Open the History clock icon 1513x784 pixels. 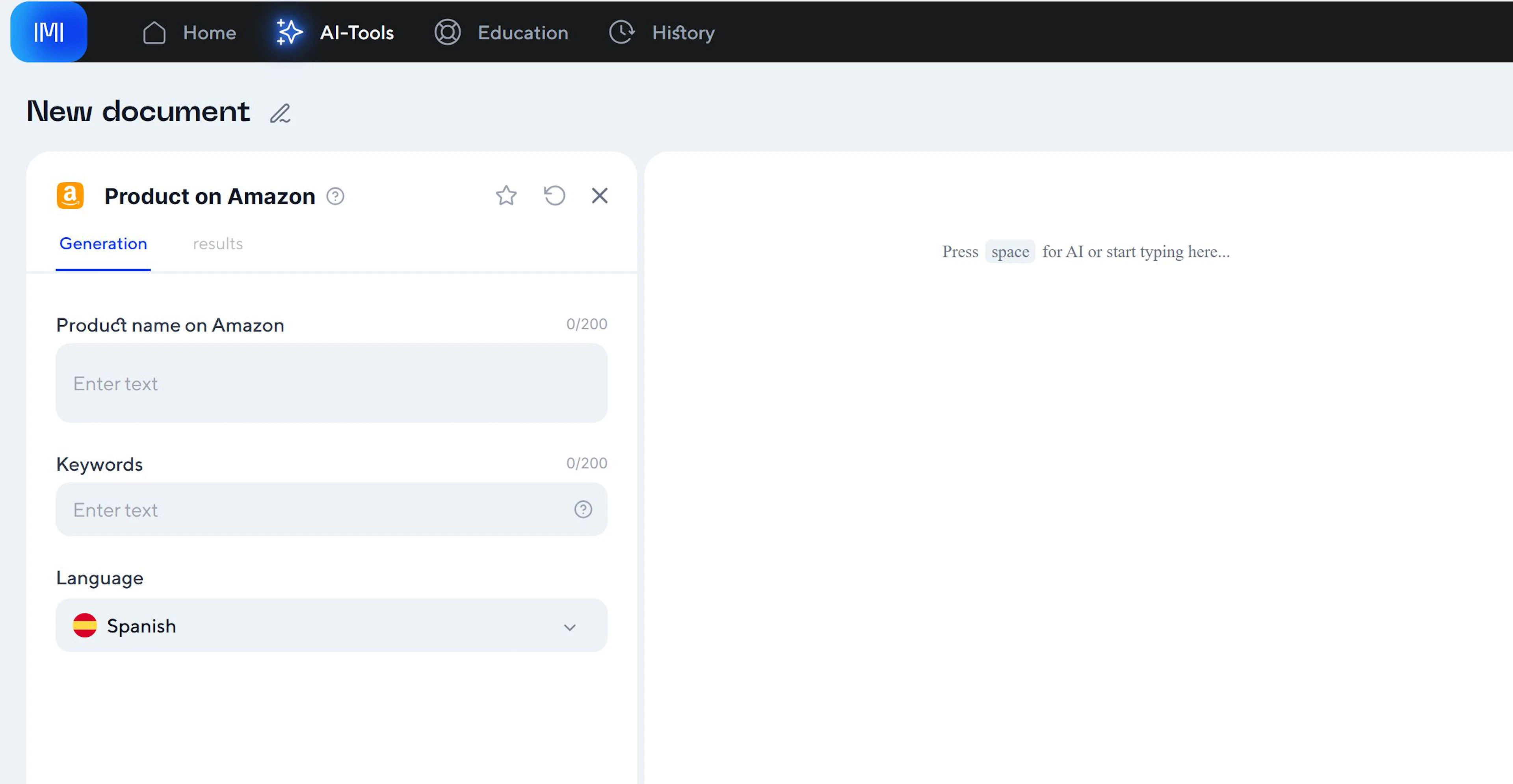621,32
